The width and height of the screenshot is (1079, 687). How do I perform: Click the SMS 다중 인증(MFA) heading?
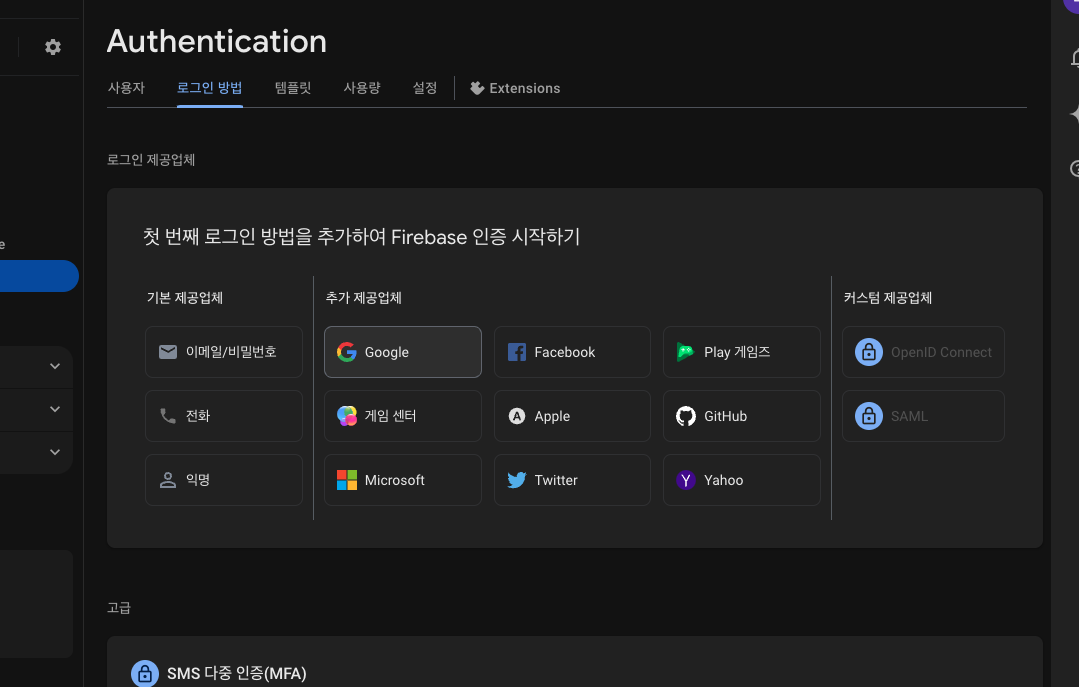click(237, 673)
